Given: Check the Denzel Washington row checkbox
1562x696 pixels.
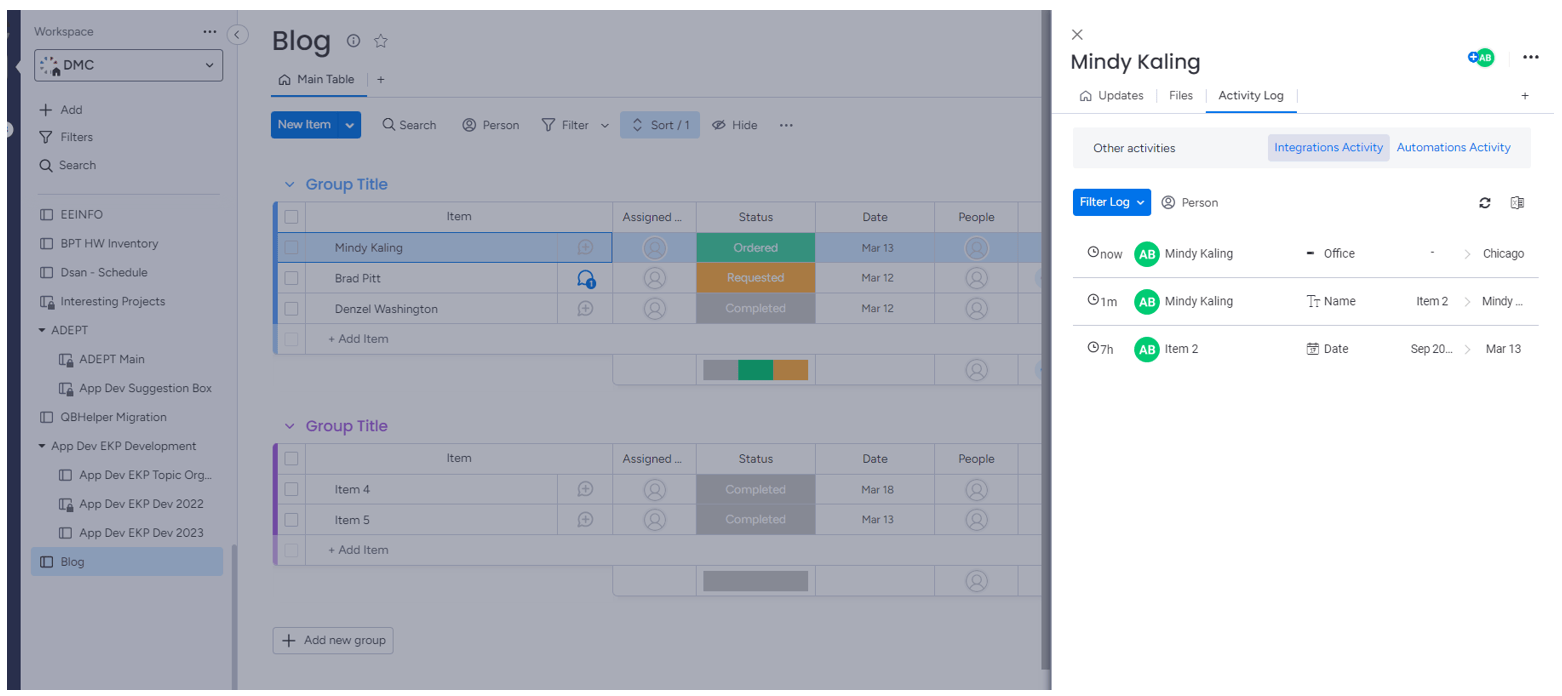Looking at the screenshot, I should (291, 309).
